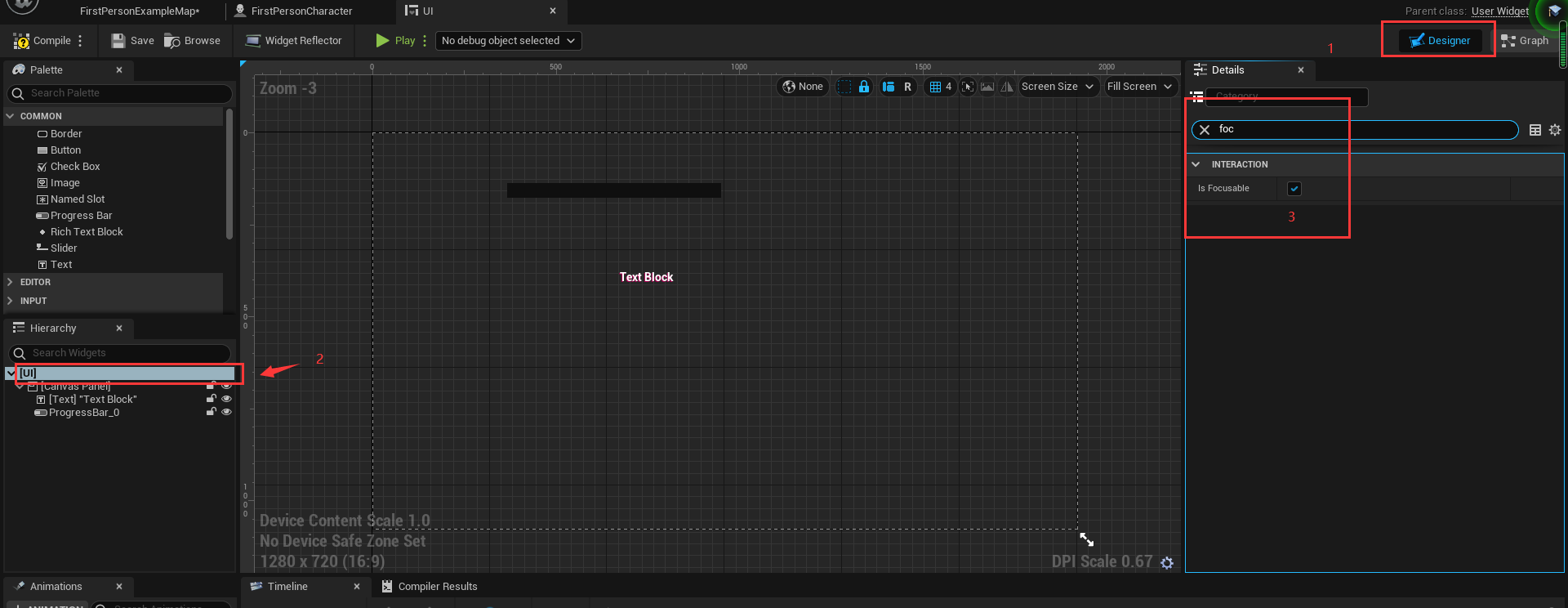Open the User Widget parent class link
Screen dimensions: 1568x608
point(1499,11)
